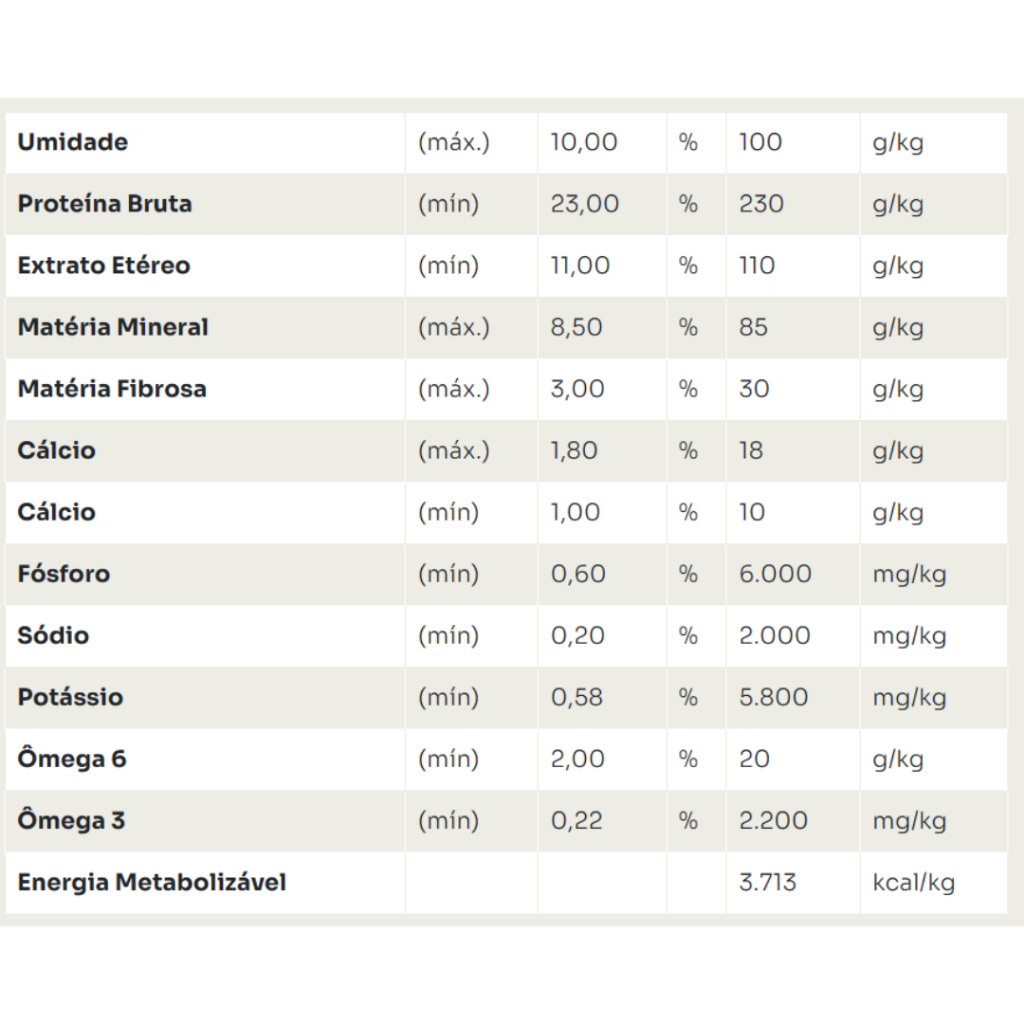Select the Proteína Bruta label
Image resolution: width=1024 pixels, height=1024 pixels.
[105, 204]
